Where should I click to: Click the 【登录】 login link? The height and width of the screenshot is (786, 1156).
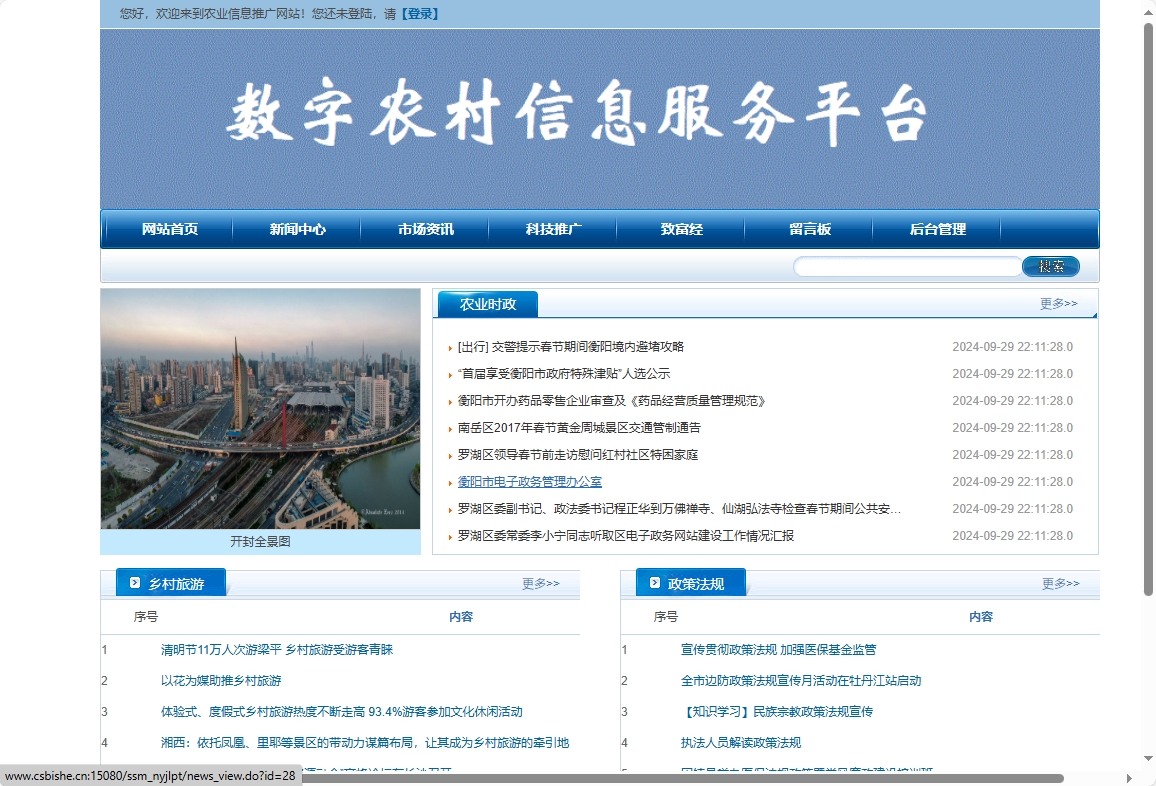421,13
